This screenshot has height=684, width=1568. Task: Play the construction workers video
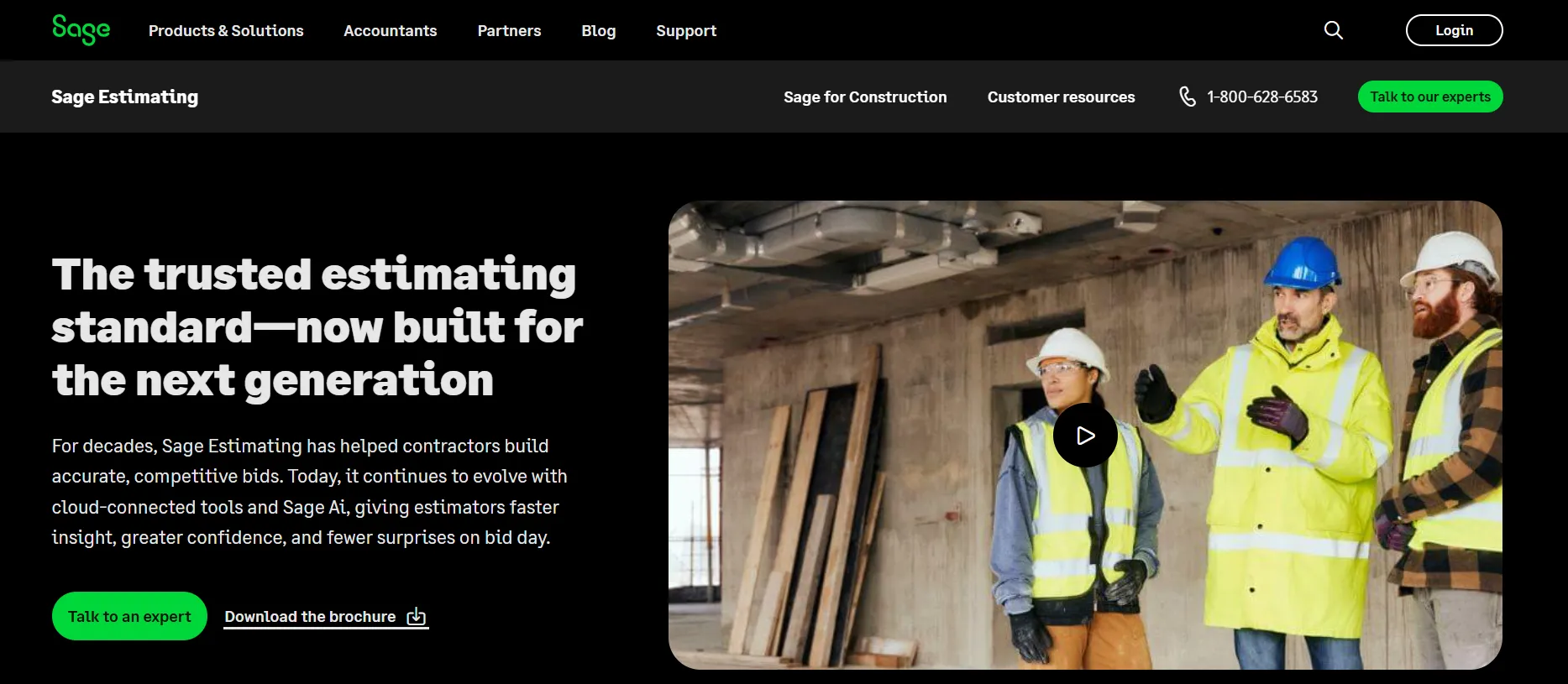pos(1085,436)
